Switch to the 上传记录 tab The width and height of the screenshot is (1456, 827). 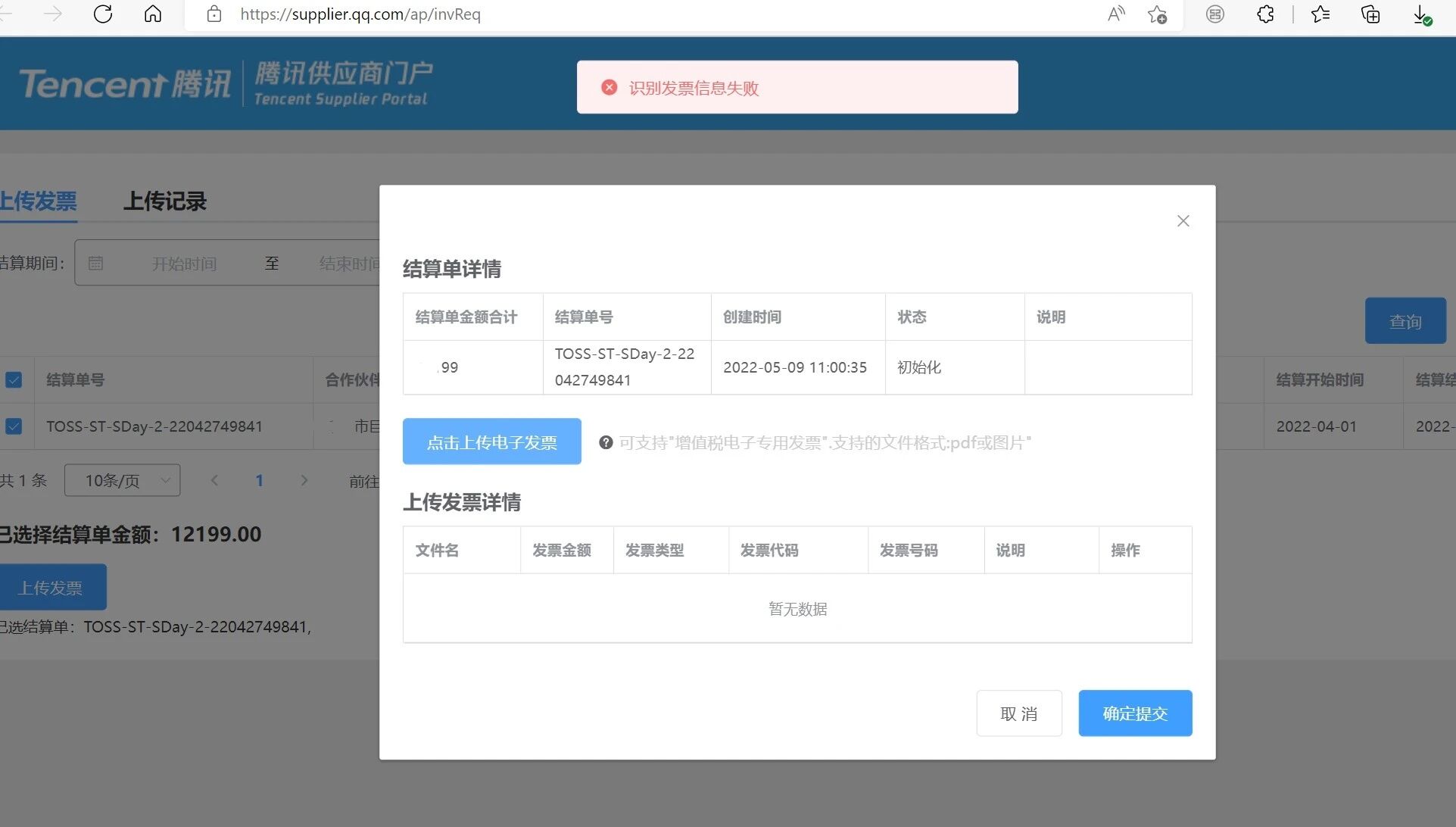tap(164, 201)
